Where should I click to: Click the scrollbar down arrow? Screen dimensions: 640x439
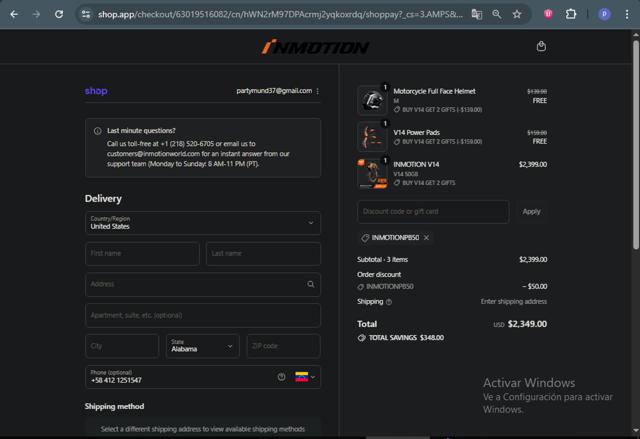coord(636,430)
